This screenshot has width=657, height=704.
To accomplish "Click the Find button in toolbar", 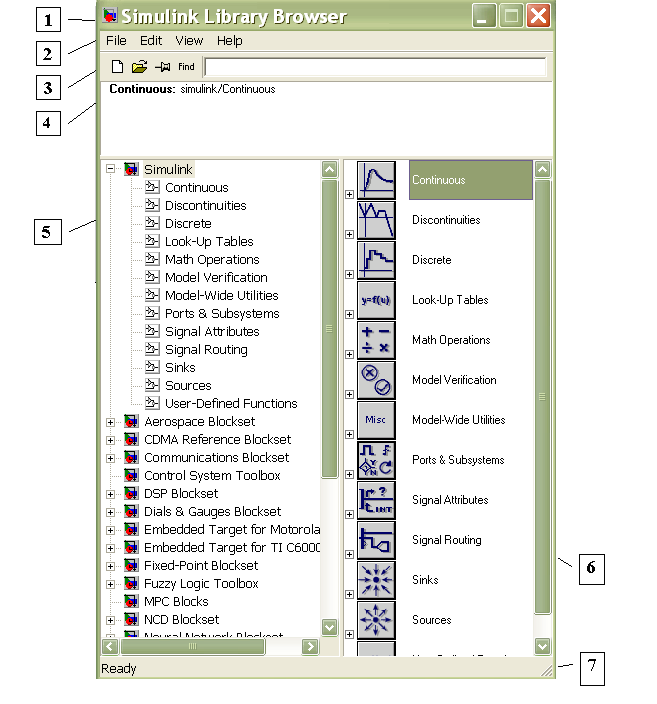I will coord(186,67).
